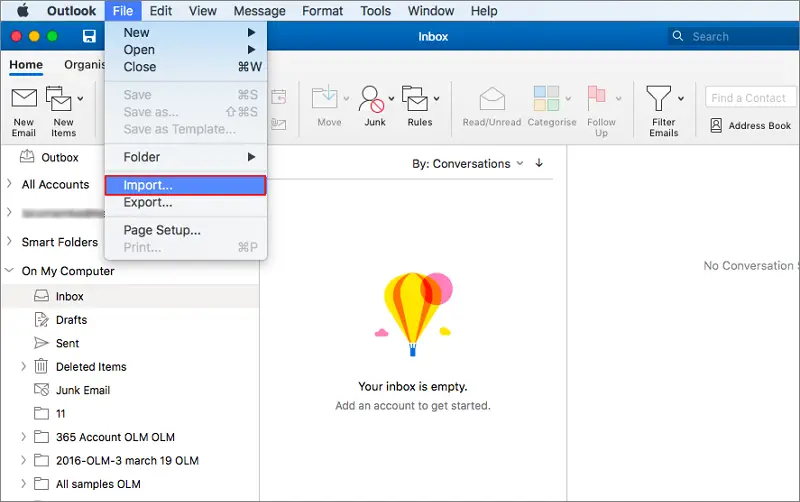The image size is (800, 502).
Task: Click the Junk Email folder icon
Action: (41, 390)
